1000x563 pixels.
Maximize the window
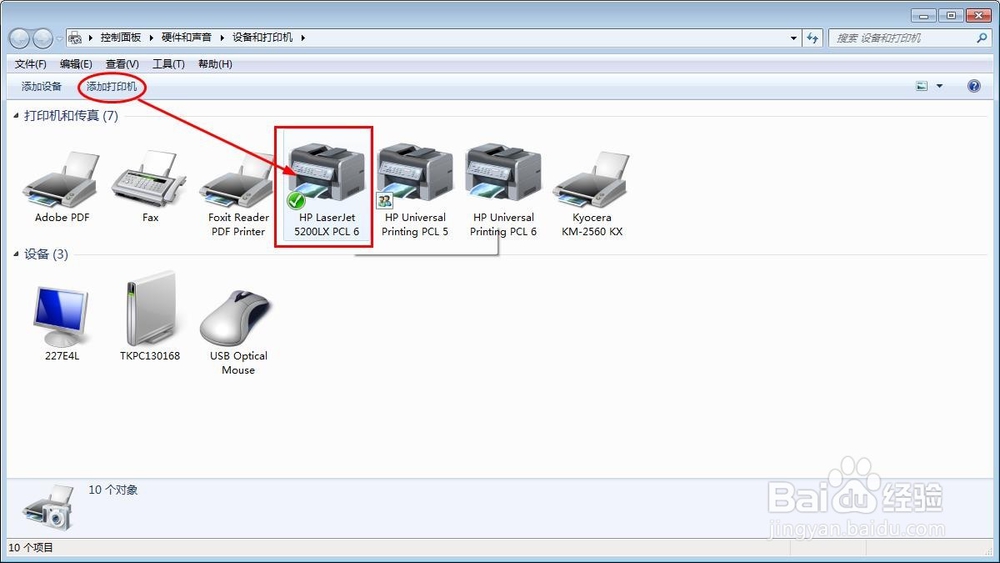pyautogui.click(x=951, y=15)
